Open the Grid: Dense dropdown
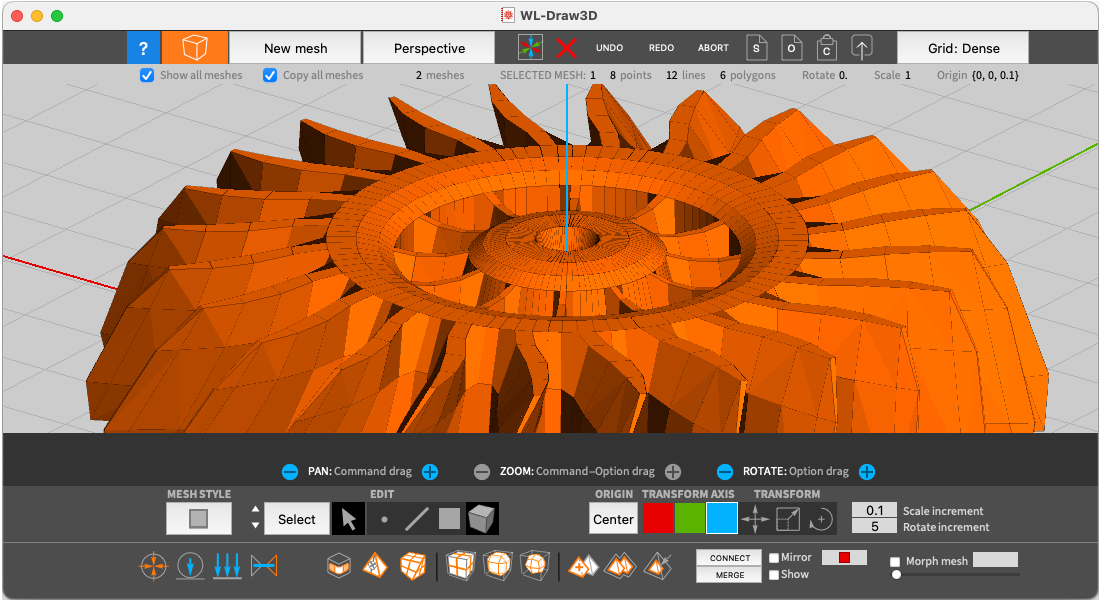Viewport: 1100px width, 600px height. pyautogui.click(x=963, y=48)
